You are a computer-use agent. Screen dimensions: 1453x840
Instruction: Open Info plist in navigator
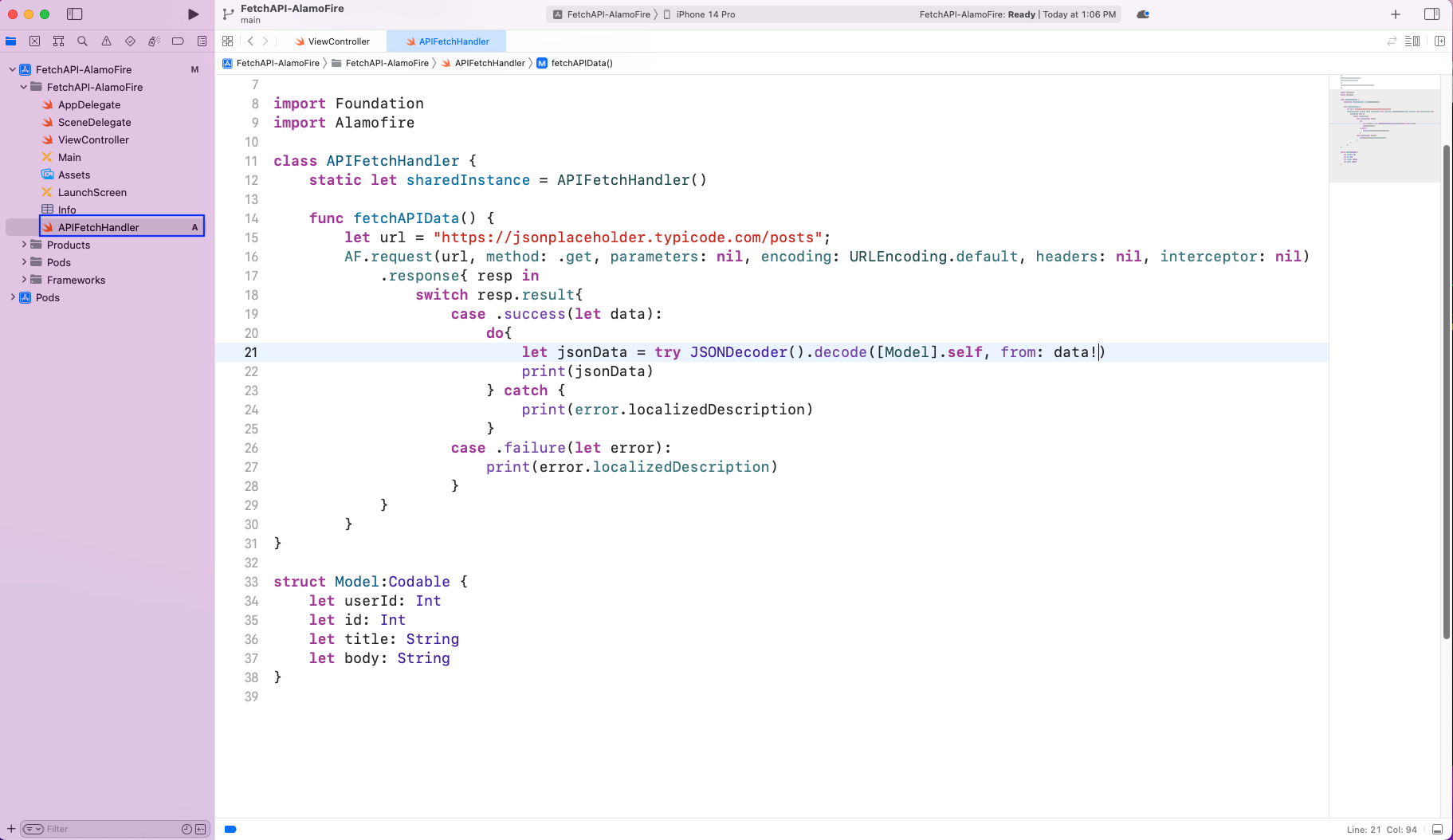67,210
